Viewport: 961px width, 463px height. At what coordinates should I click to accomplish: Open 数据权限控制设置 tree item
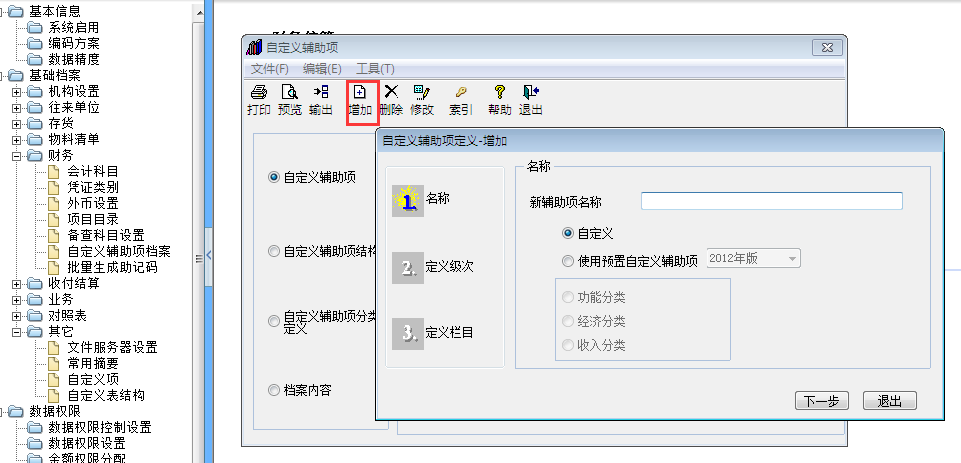click(x=100, y=427)
